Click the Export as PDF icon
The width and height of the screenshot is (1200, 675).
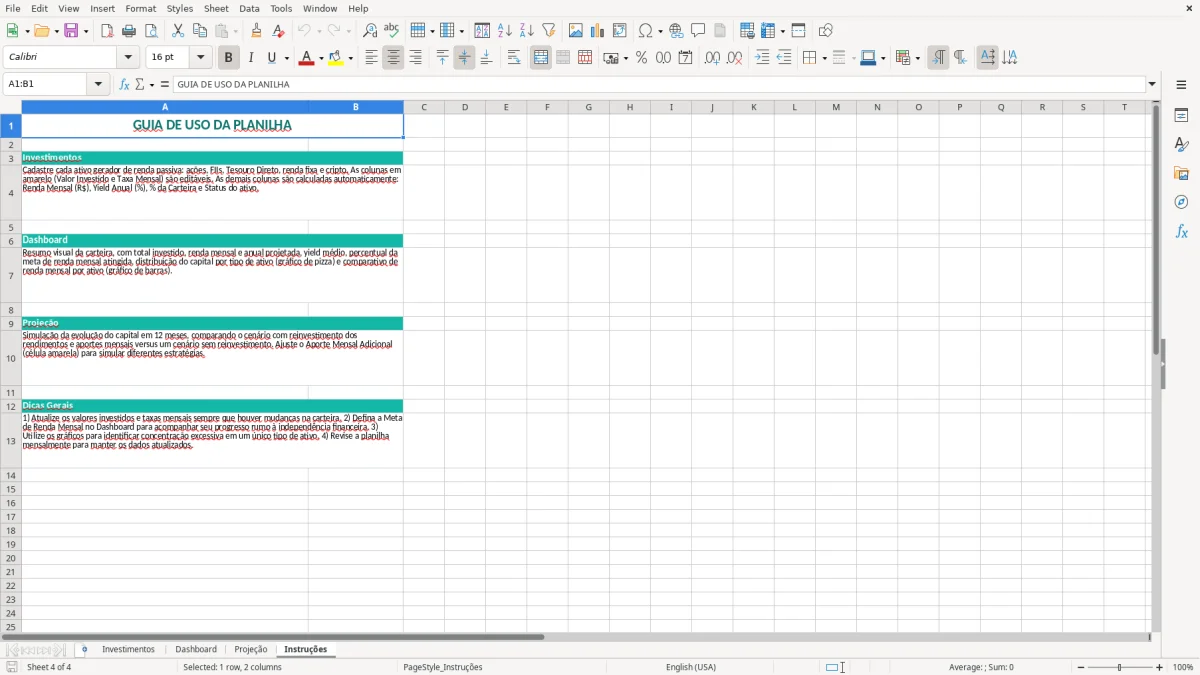point(107,31)
